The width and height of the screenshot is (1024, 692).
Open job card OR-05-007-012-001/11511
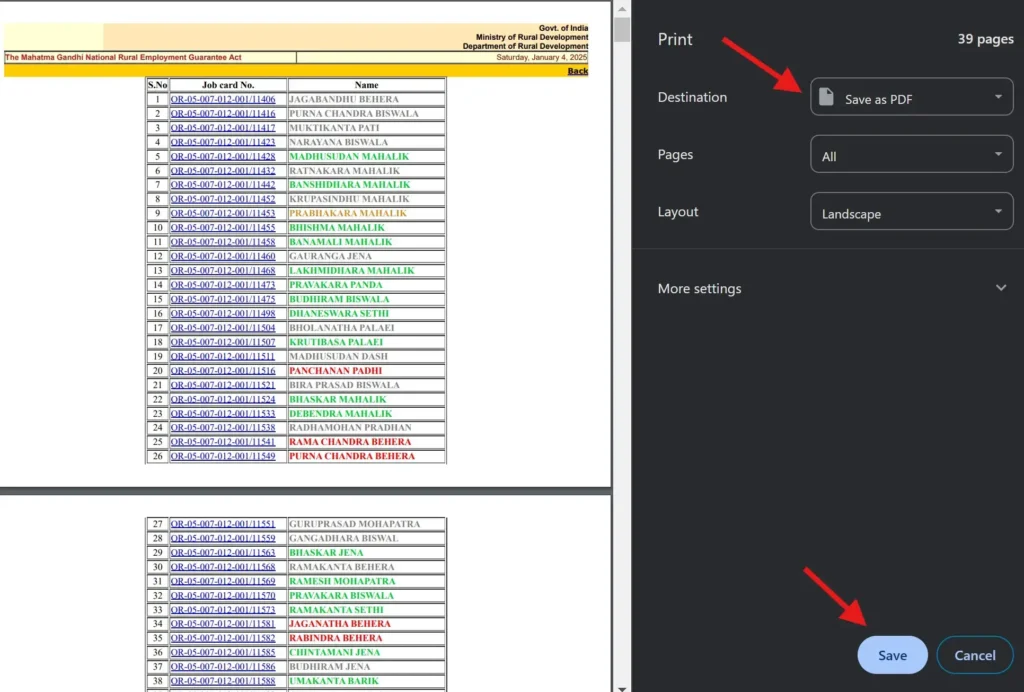point(223,356)
